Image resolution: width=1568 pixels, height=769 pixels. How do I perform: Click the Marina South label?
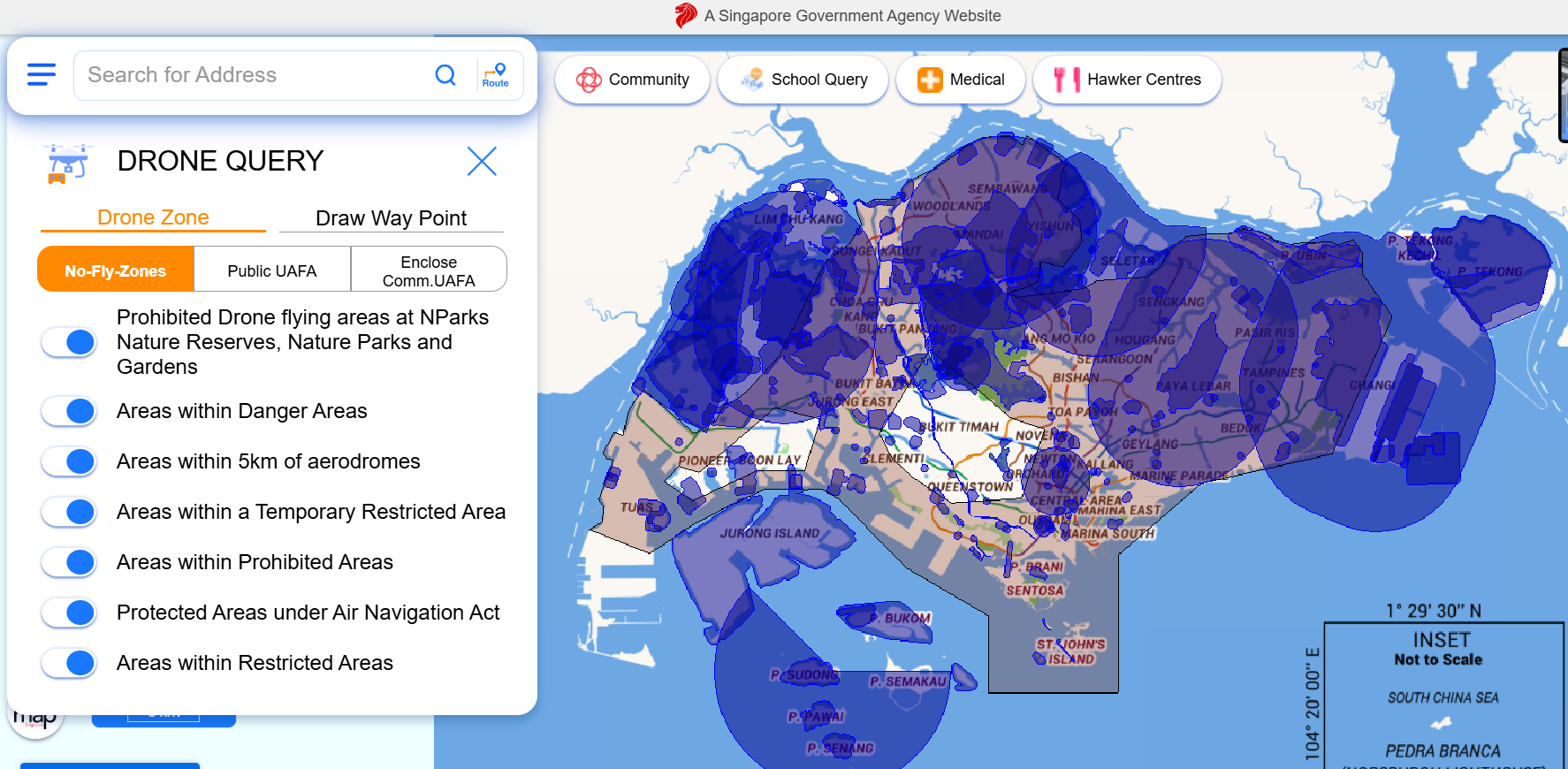[x=1107, y=534]
